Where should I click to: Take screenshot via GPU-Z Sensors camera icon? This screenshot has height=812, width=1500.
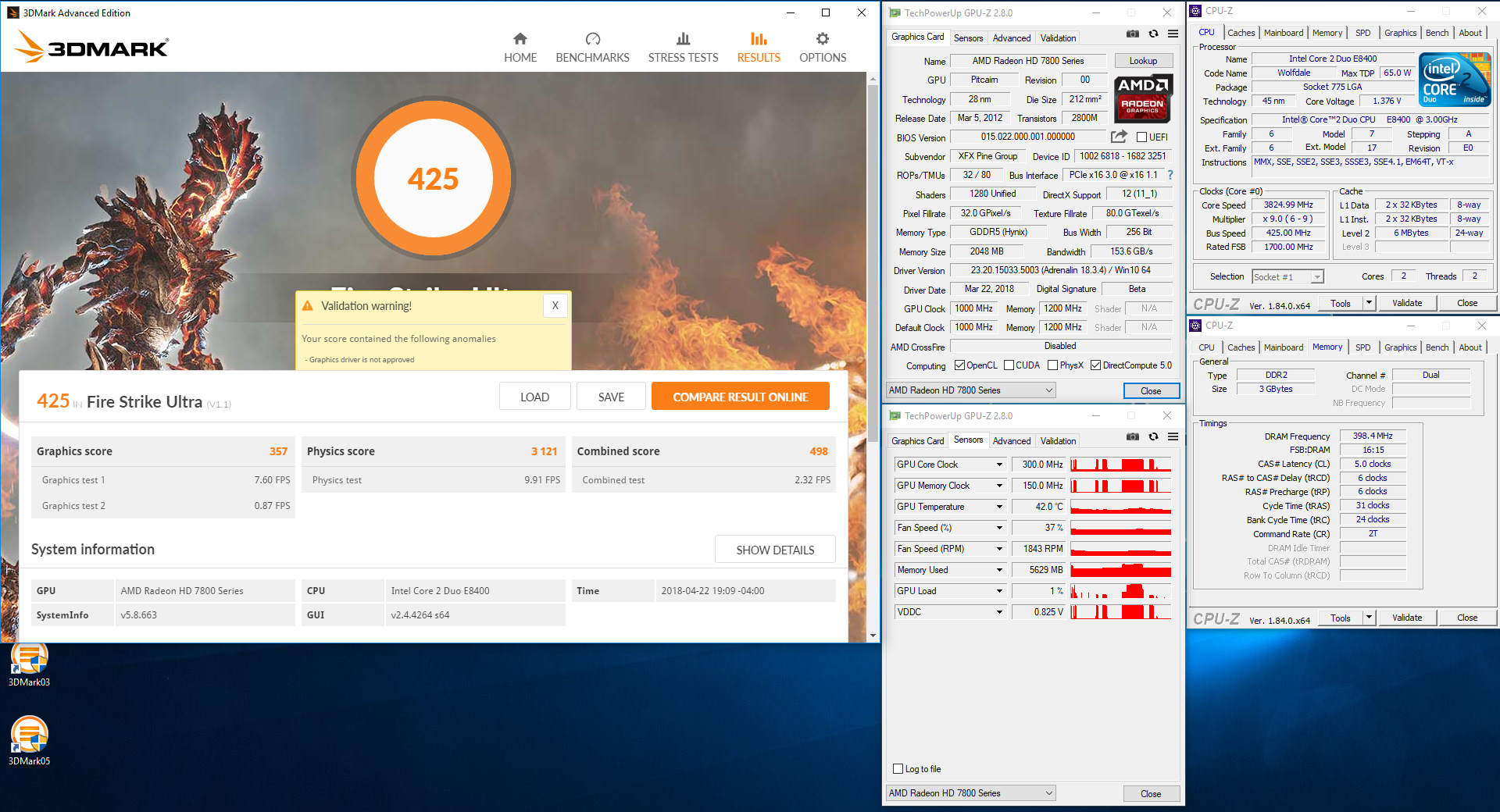click(x=1132, y=436)
